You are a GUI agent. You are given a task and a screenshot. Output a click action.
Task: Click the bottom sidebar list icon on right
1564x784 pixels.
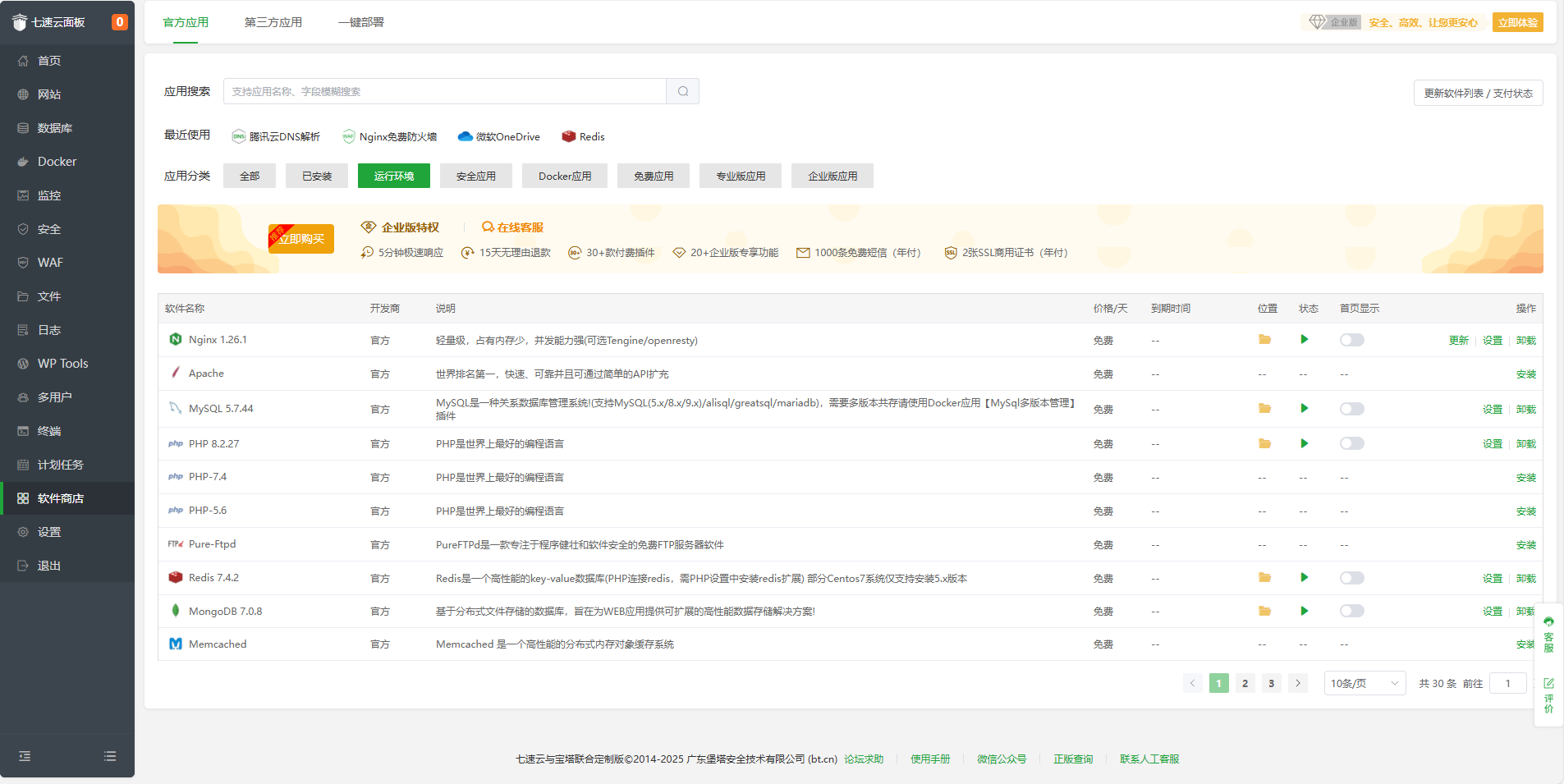110,756
